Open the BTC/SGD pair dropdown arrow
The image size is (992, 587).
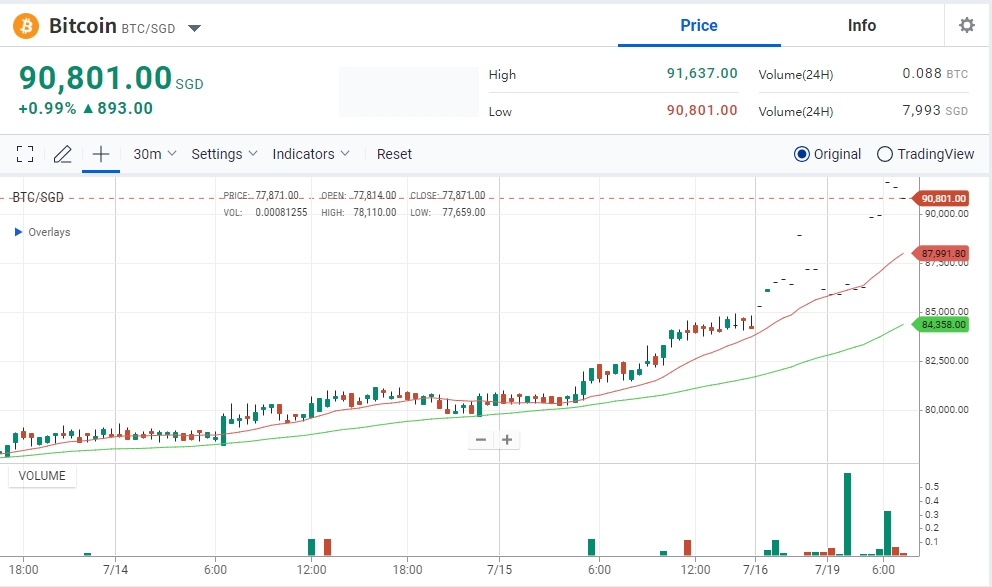pos(195,28)
